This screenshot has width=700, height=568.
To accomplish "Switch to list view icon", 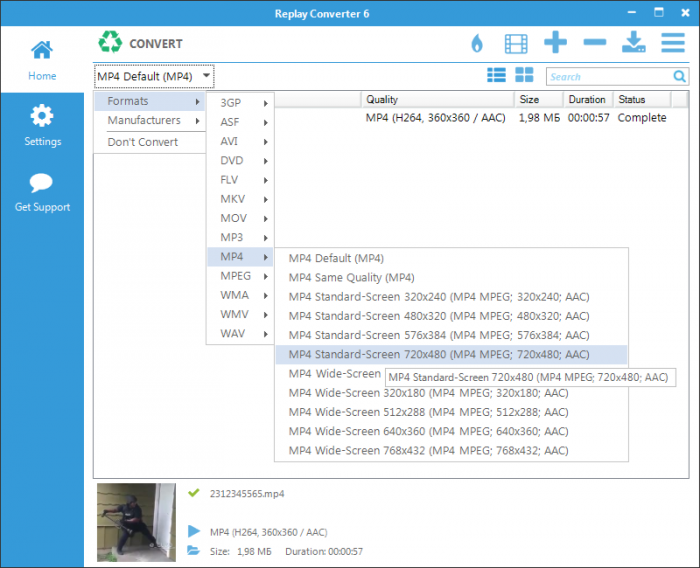I will click(496, 75).
